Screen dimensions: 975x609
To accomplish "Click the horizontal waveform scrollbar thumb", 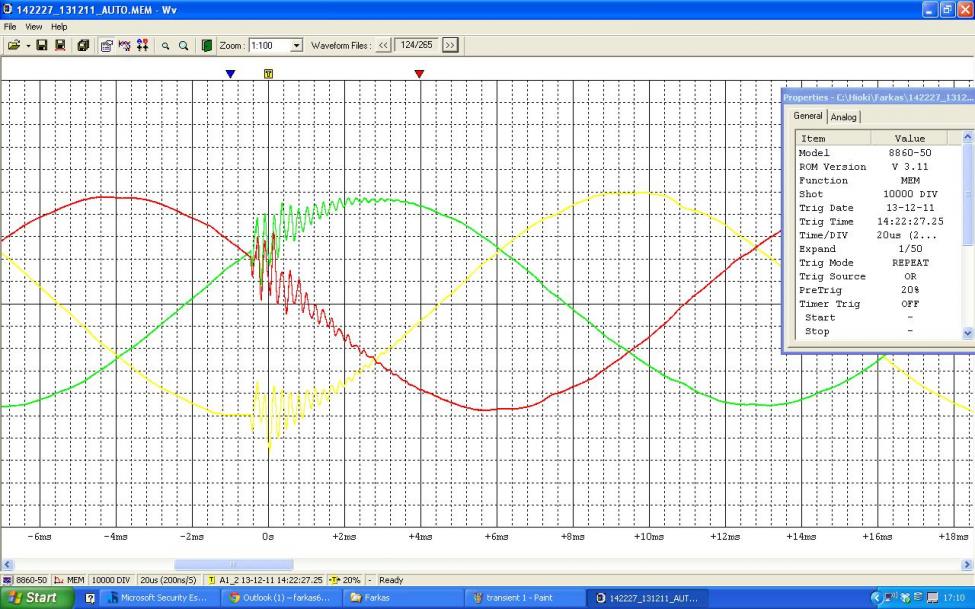I will point(233,565).
